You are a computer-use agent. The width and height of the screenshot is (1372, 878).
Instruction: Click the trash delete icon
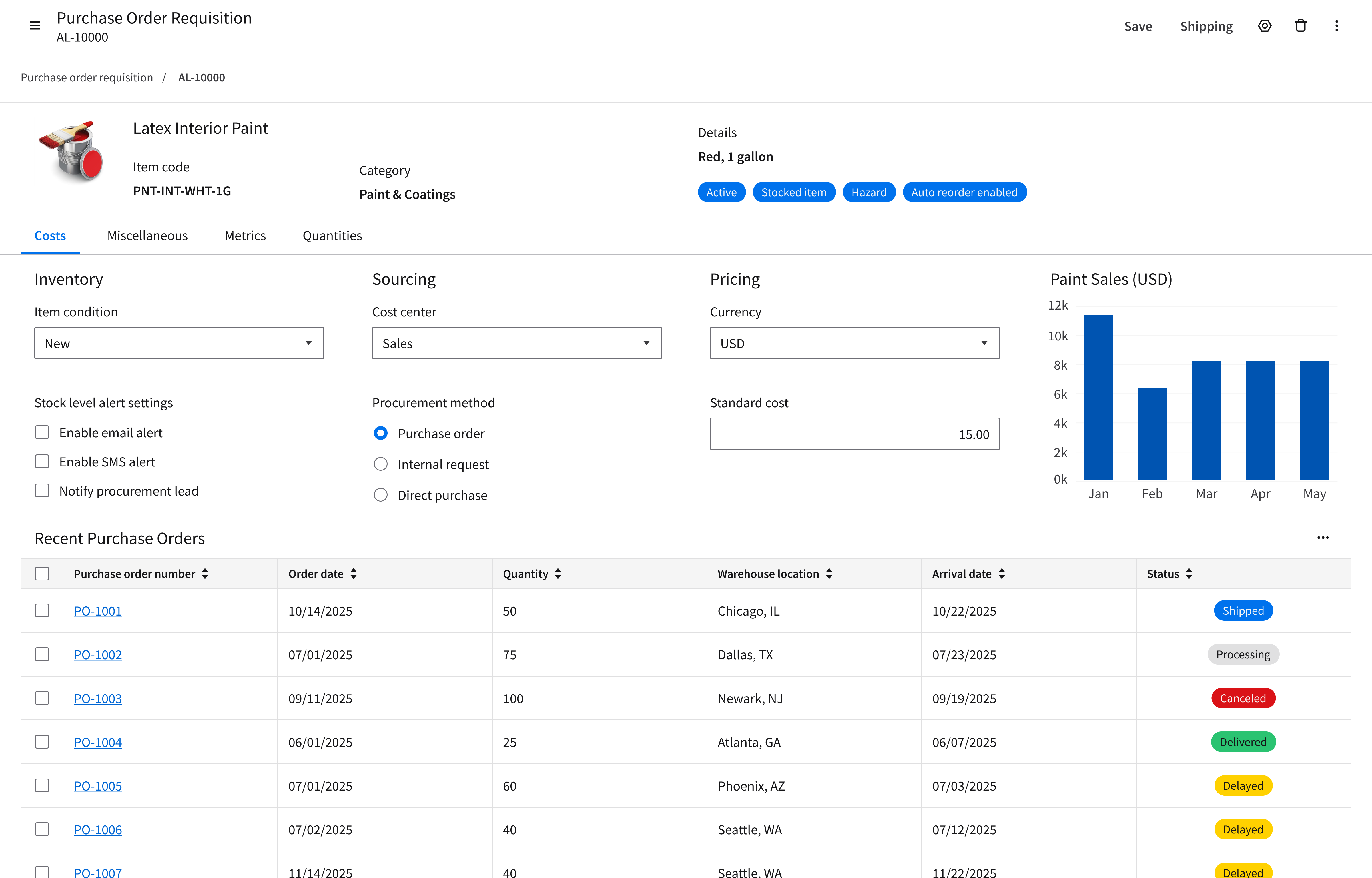(x=1301, y=26)
